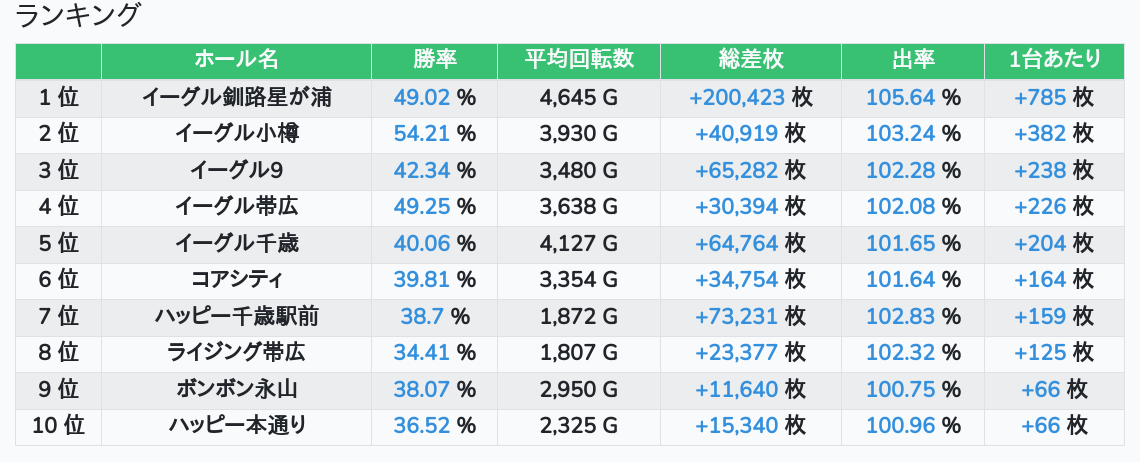Screen dimensions: 1140x462
Task: Select ボンボン永山 in the table
Action: [236, 389]
